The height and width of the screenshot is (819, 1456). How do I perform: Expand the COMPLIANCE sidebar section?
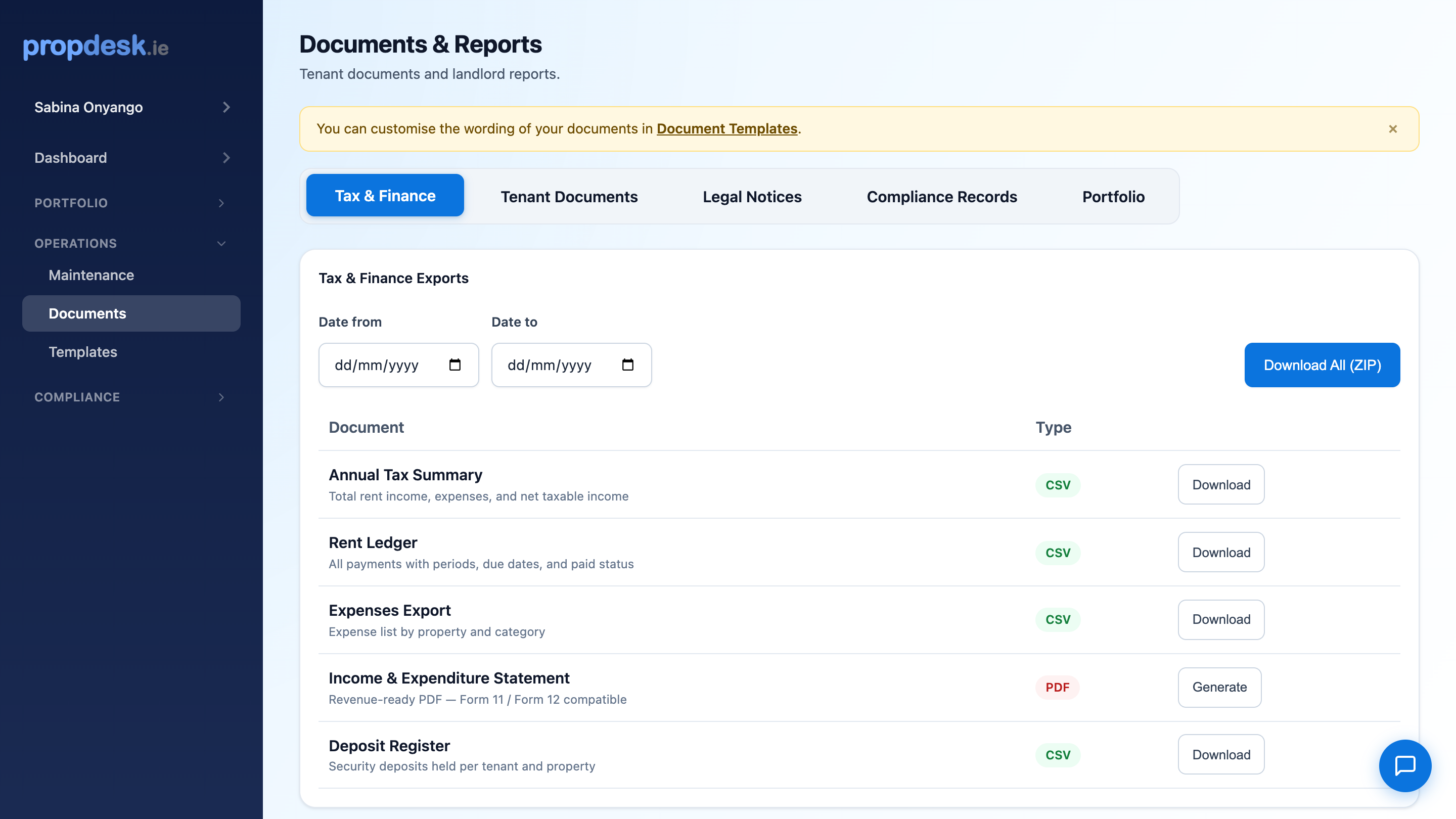tap(131, 397)
